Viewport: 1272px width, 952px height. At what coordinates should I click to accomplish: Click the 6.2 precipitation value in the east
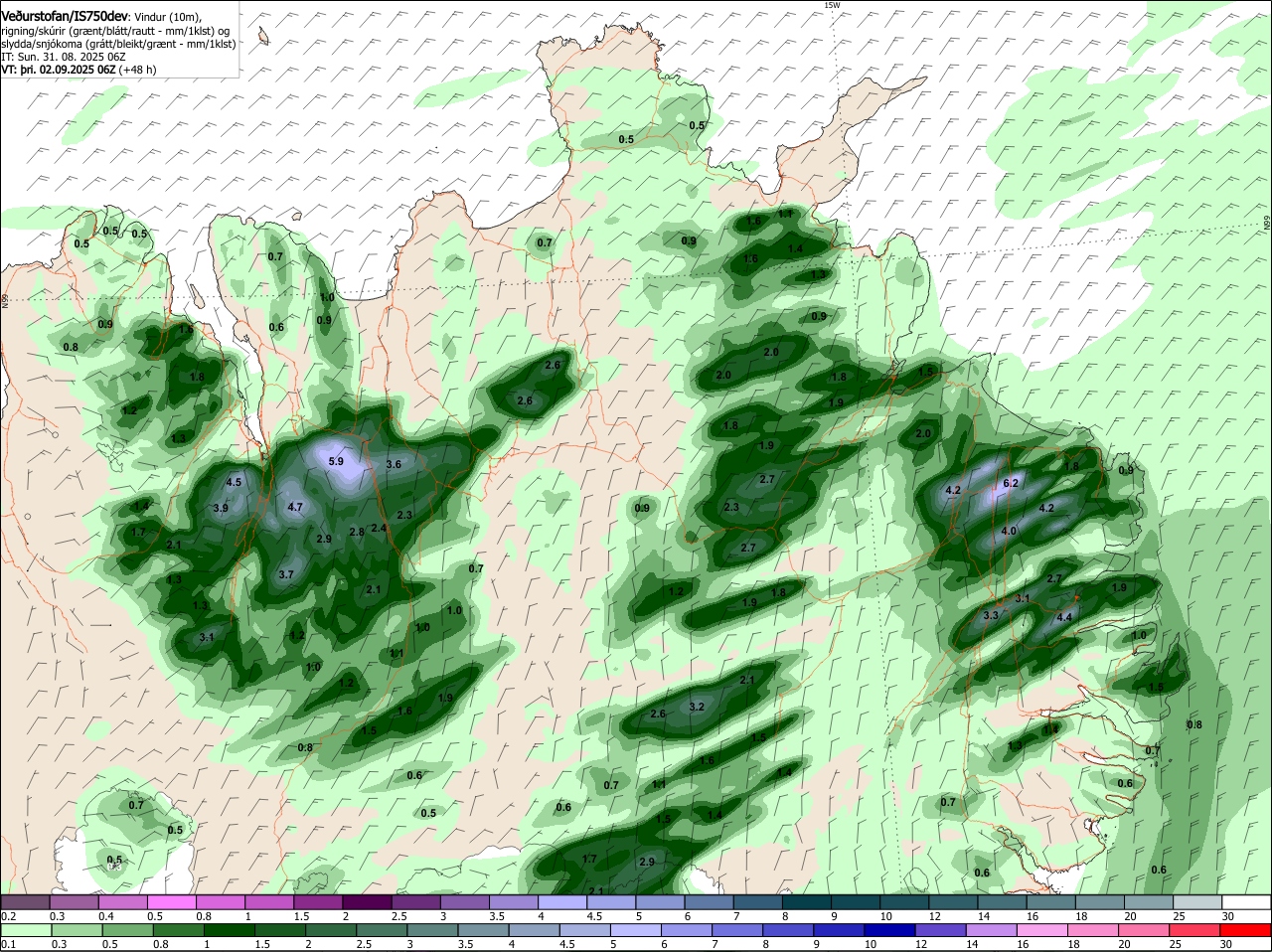(x=1012, y=483)
